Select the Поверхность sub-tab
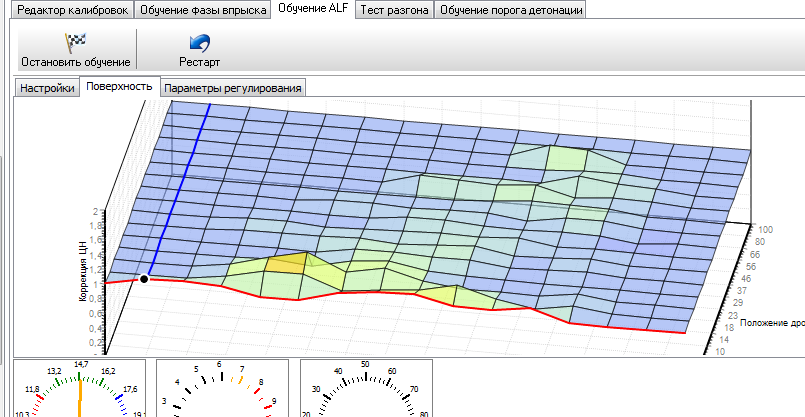The image size is (805, 417). (119, 87)
